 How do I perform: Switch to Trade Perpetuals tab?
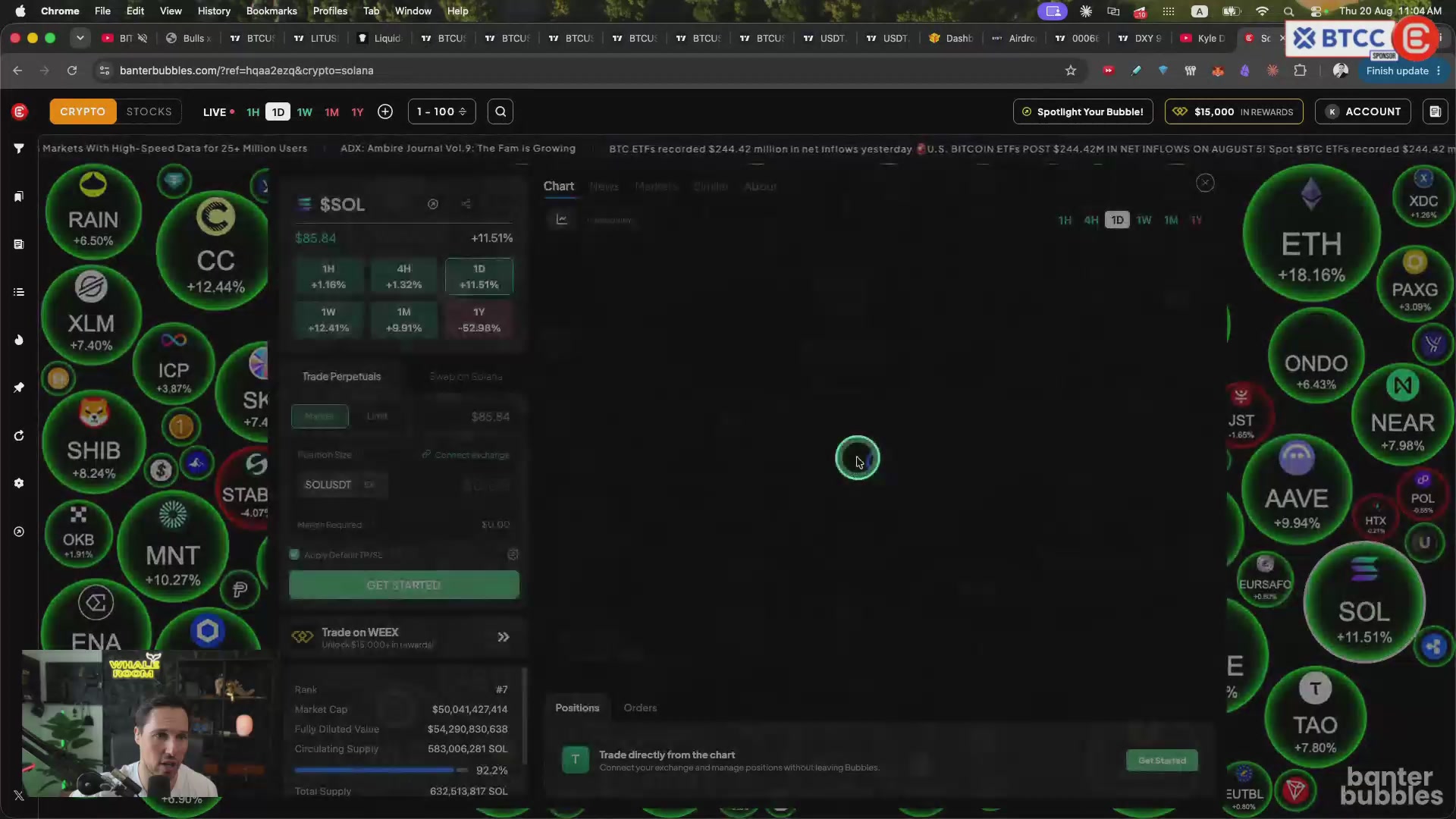(x=341, y=377)
